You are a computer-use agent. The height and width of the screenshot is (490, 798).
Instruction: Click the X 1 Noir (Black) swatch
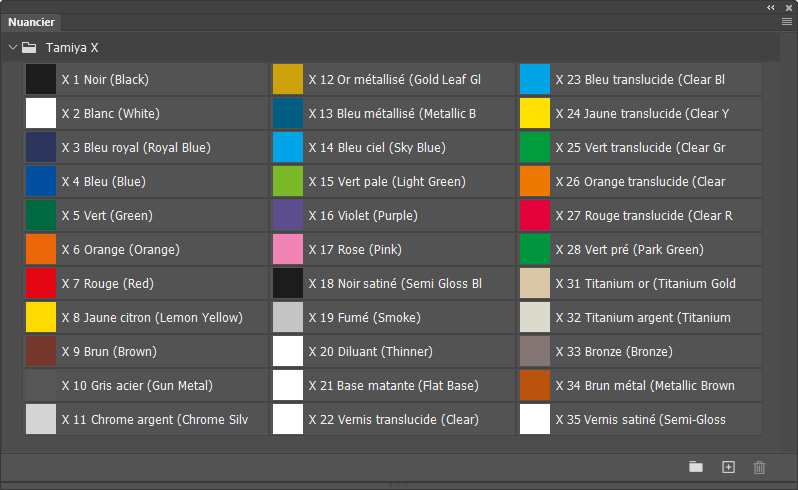pos(41,80)
